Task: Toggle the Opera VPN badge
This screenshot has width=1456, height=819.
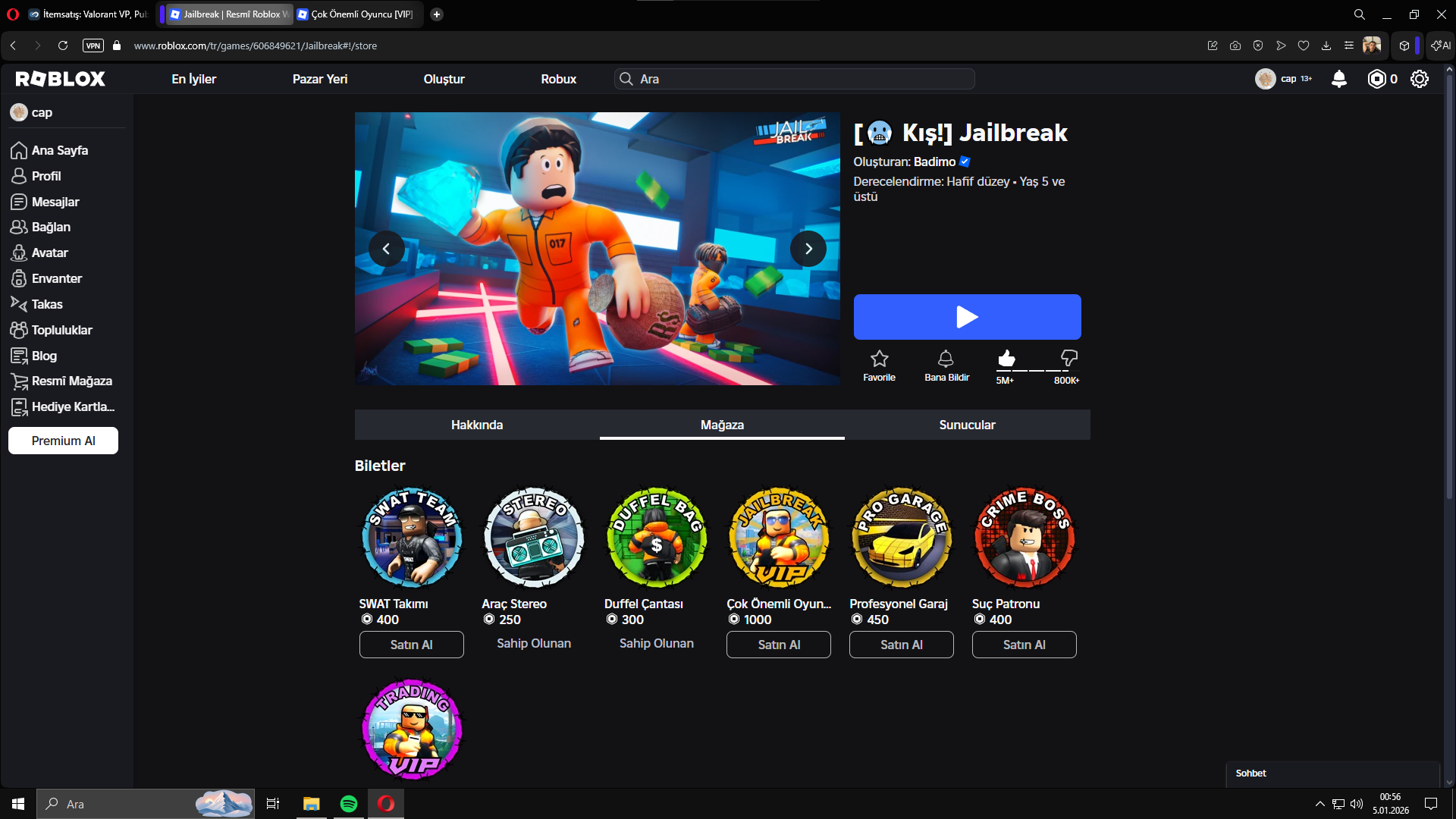Action: [93, 45]
